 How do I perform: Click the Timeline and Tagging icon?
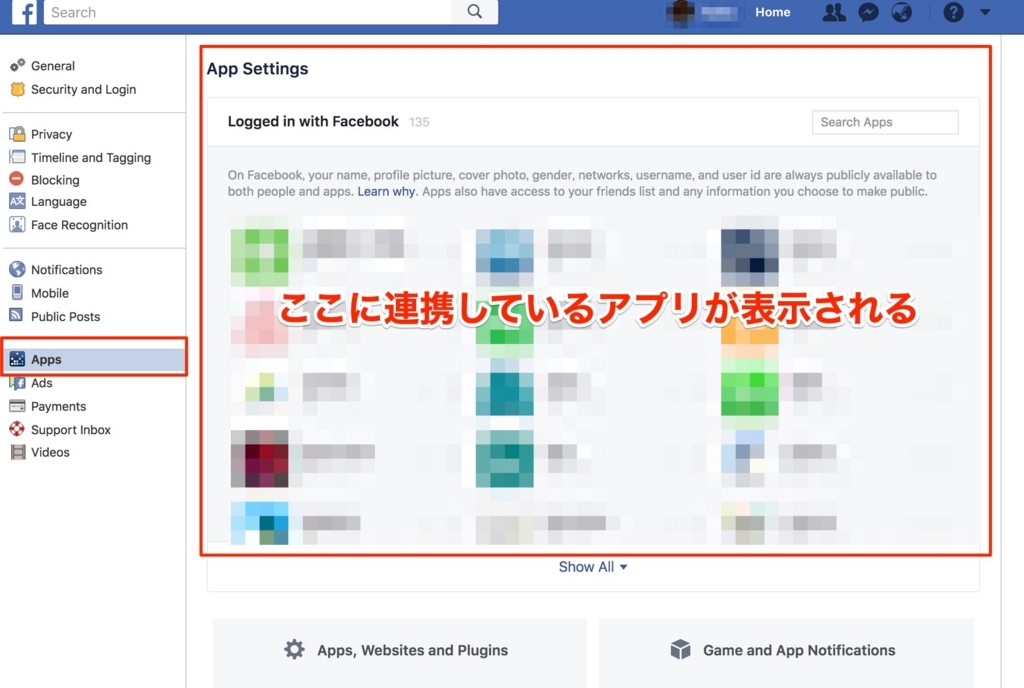point(18,157)
